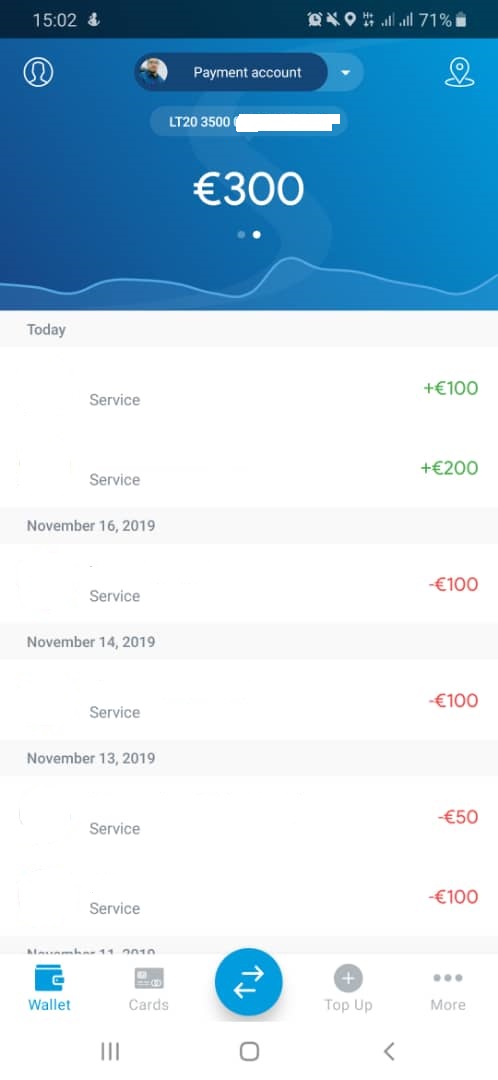Image resolution: width=498 pixels, height=1080 pixels.
Task: Open the +€200 Service transaction
Action: [249, 468]
